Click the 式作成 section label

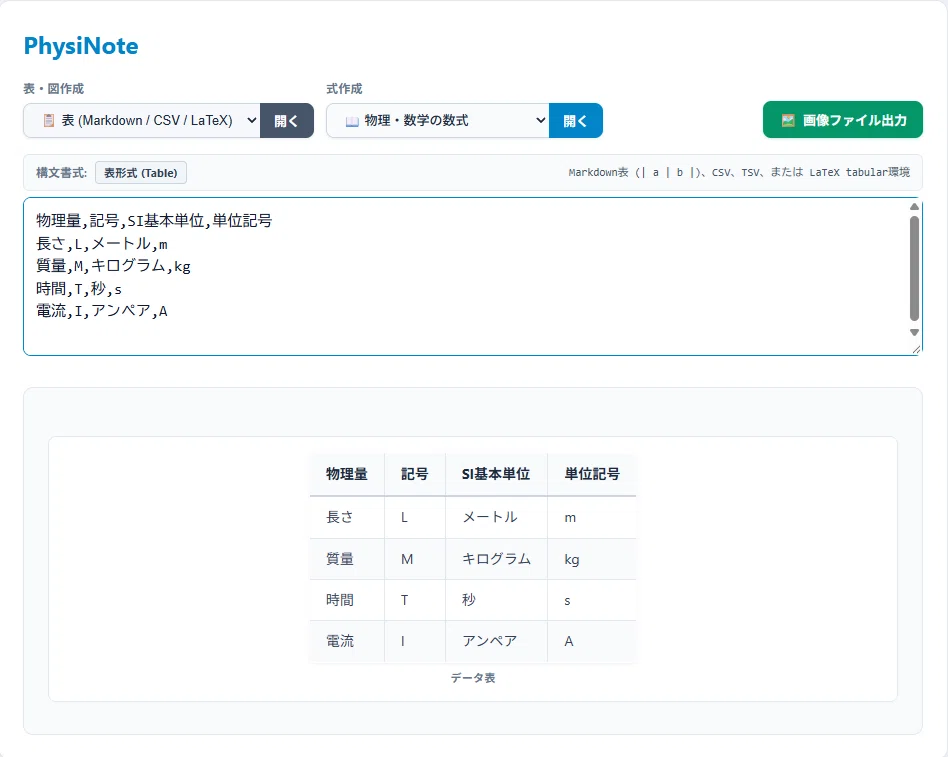(x=345, y=89)
